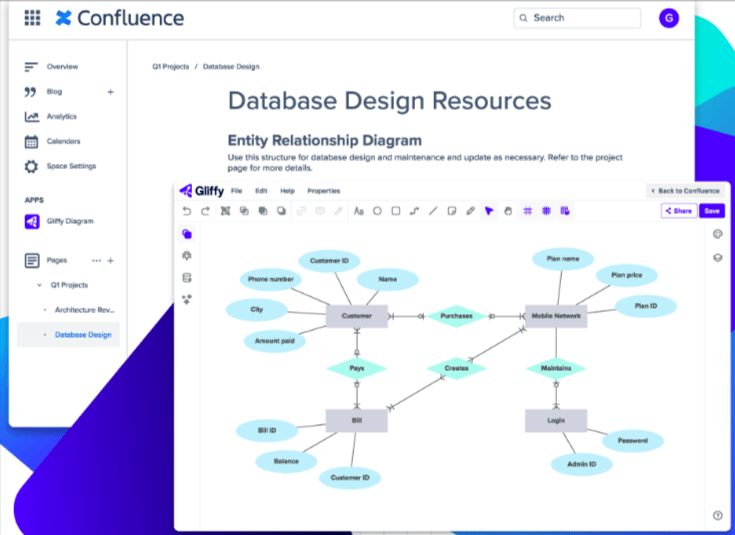Screen dimensions: 735x535
Task: Select the Plan price attribute ellipse
Action: point(627,275)
